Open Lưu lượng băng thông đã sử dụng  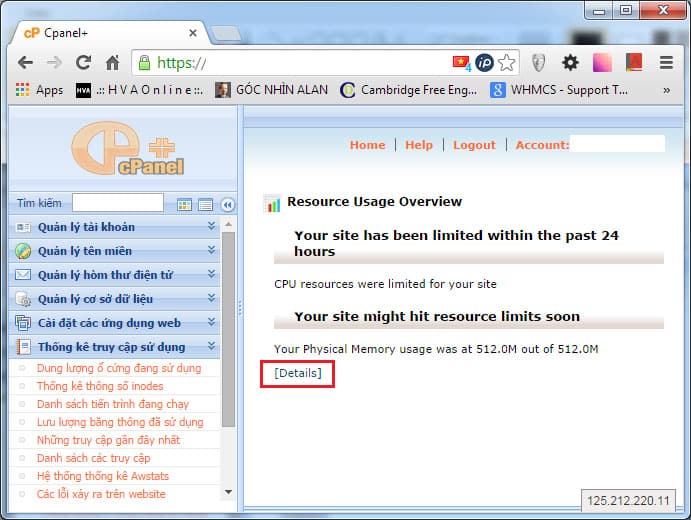click(x=120, y=422)
